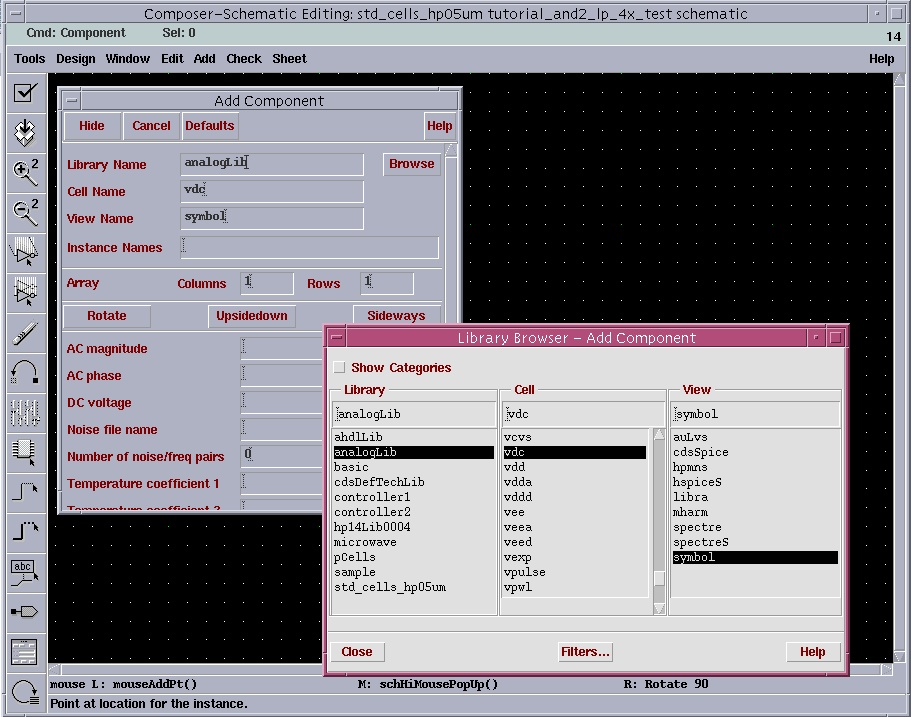The width and height of the screenshot is (911, 717).
Task: Open the Cmd Options form icon
Action: click(x=25, y=651)
